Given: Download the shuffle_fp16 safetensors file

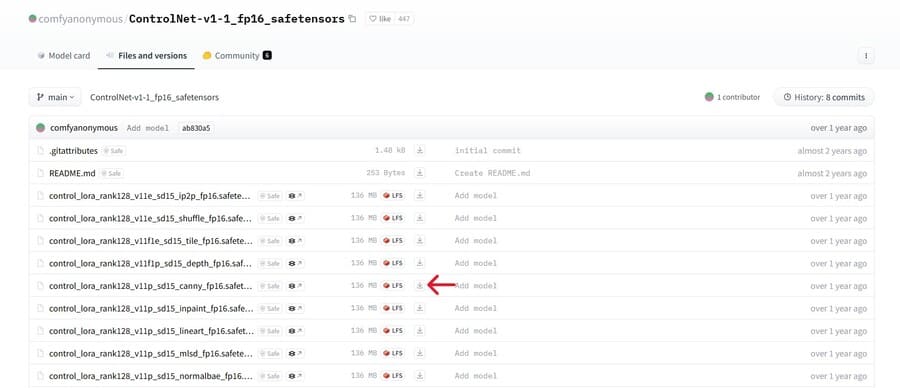Looking at the screenshot, I should [420, 218].
